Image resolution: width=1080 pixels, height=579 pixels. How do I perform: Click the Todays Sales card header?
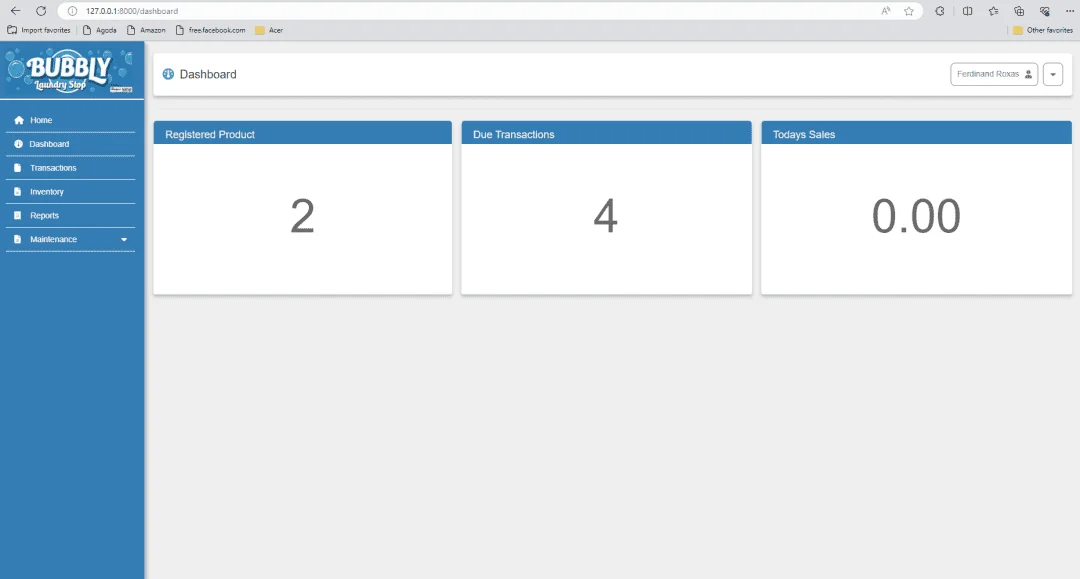(x=916, y=134)
